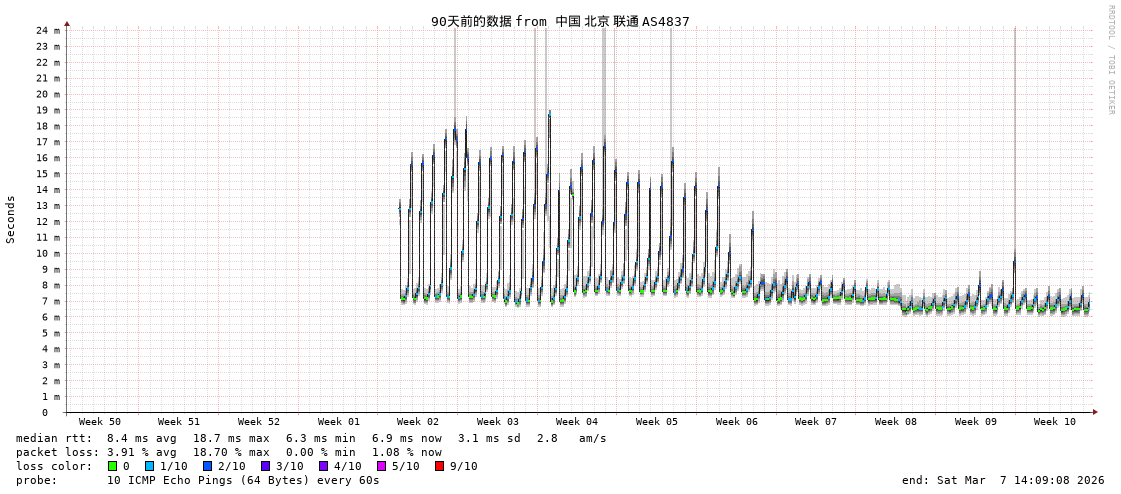Click the chart title with AS4837
The width and height of the screenshot is (1121, 494).
coord(560,21)
